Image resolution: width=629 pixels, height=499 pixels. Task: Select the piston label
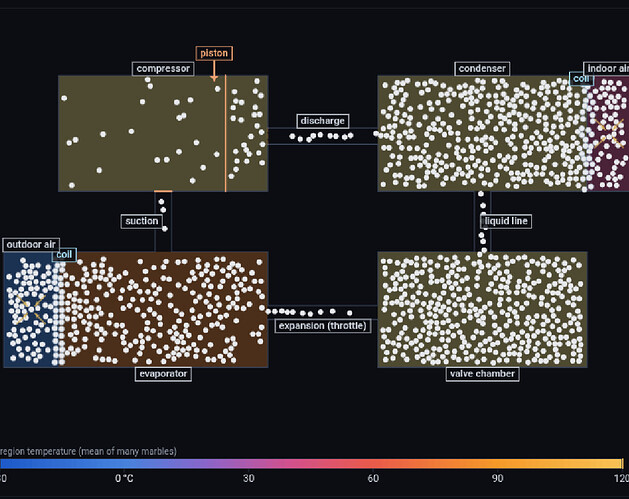click(x=214, y=53)
